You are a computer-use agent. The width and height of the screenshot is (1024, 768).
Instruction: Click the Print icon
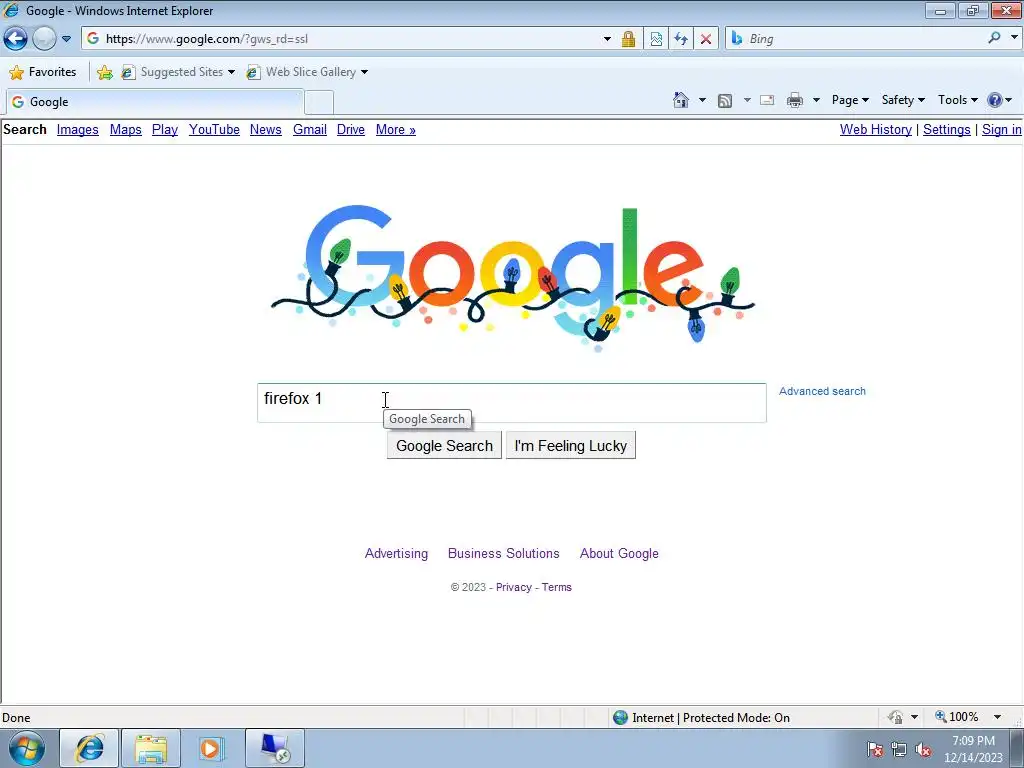pos(795,100)
